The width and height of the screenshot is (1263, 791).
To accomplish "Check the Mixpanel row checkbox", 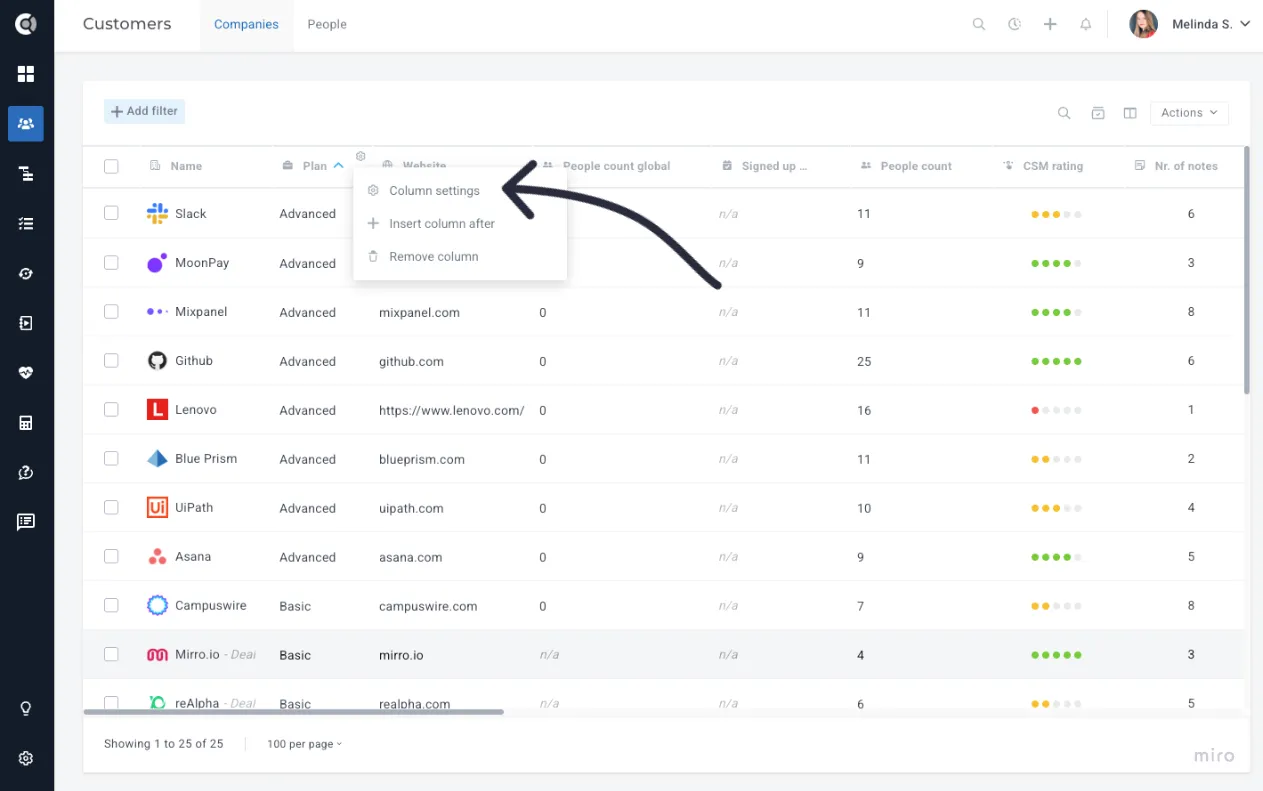I will point(111,311).
